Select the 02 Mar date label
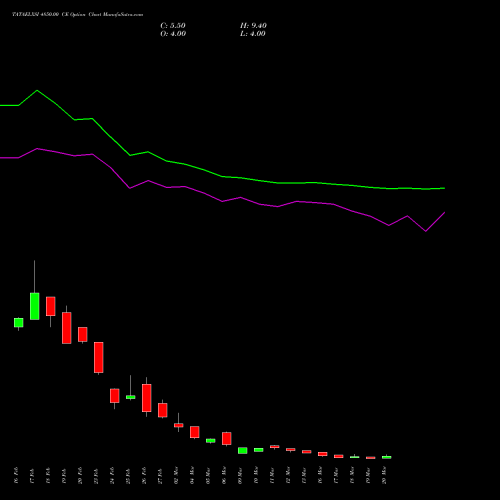Screen dimensions: 500x500 point(176,475)
